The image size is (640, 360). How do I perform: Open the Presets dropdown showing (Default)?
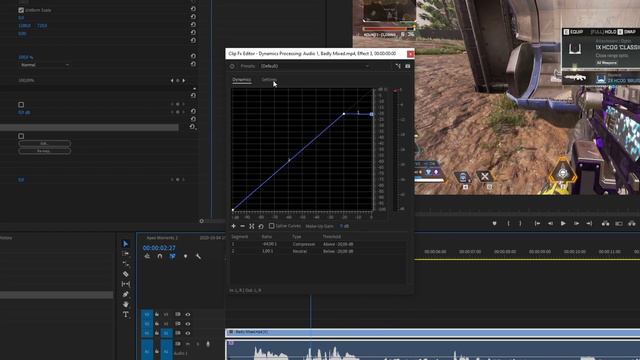tap(314, 66)
